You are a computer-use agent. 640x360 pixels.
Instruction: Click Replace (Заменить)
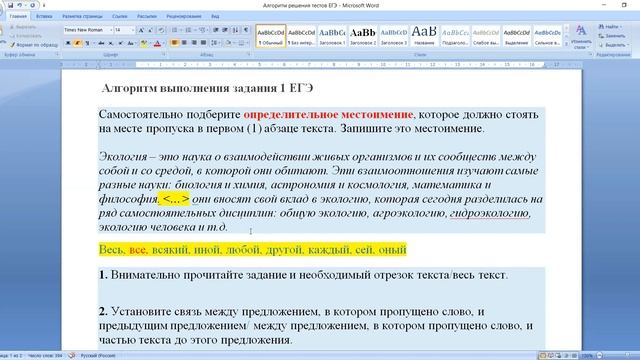pyautogui.click(x=612, y=36)
